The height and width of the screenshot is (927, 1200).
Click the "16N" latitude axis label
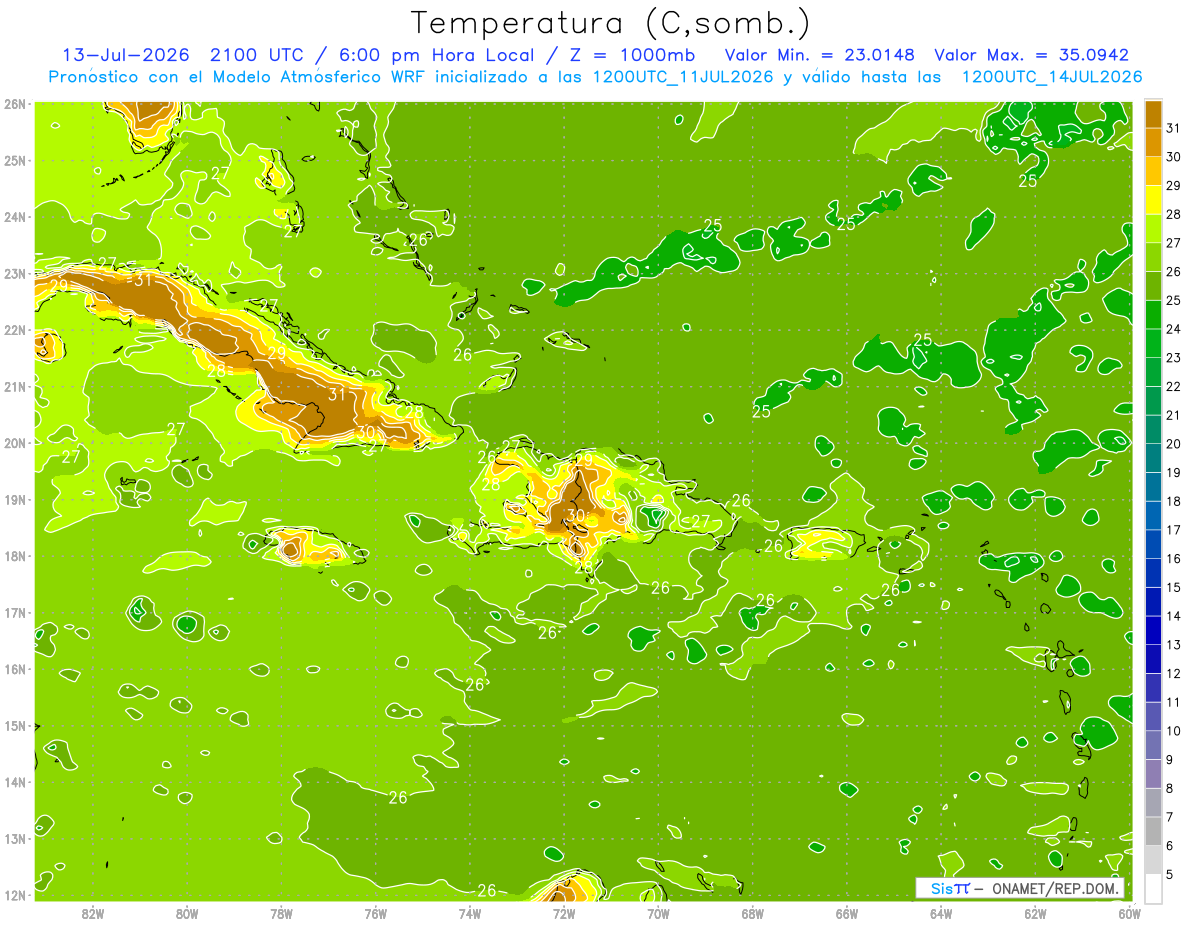15,669
